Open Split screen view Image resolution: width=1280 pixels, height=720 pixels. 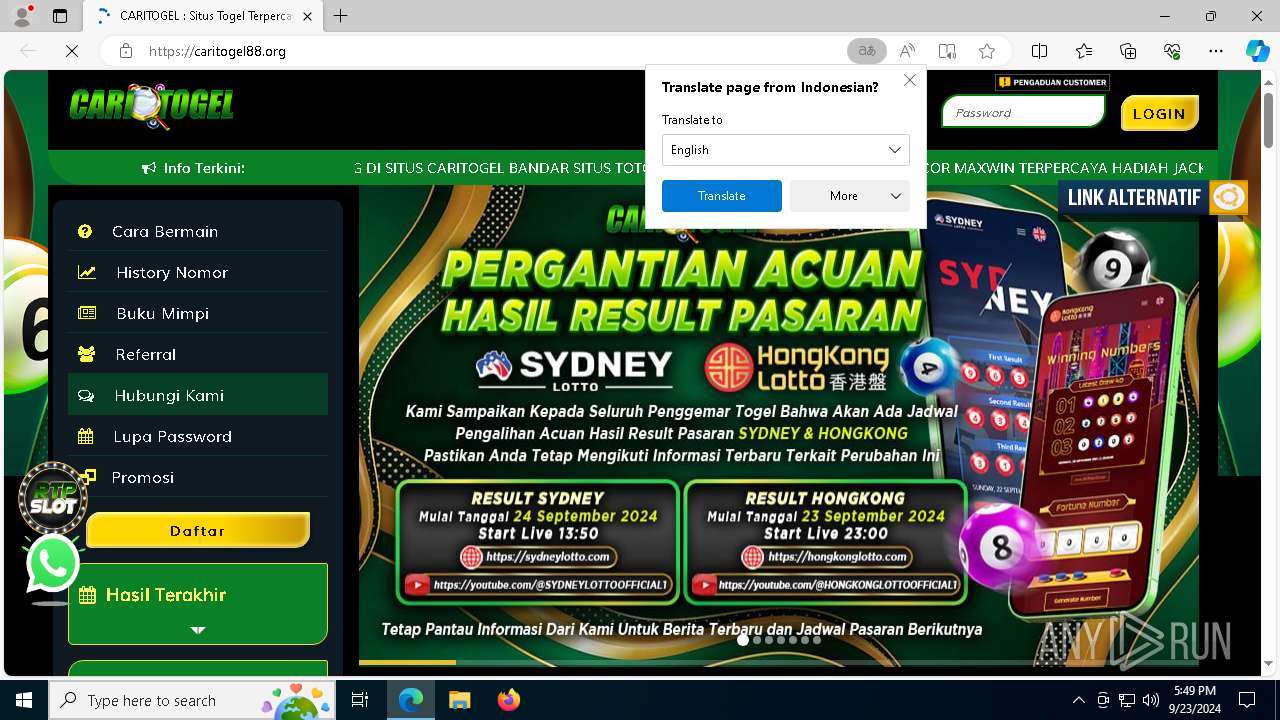tap(1040, 51)
